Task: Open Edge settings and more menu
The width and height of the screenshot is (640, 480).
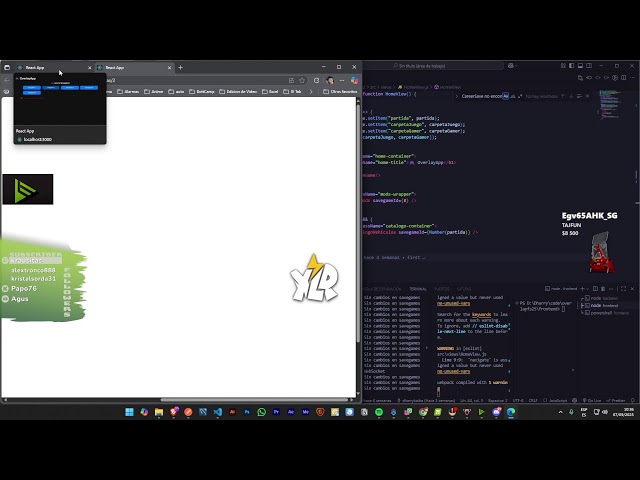Action: [342, 80]
